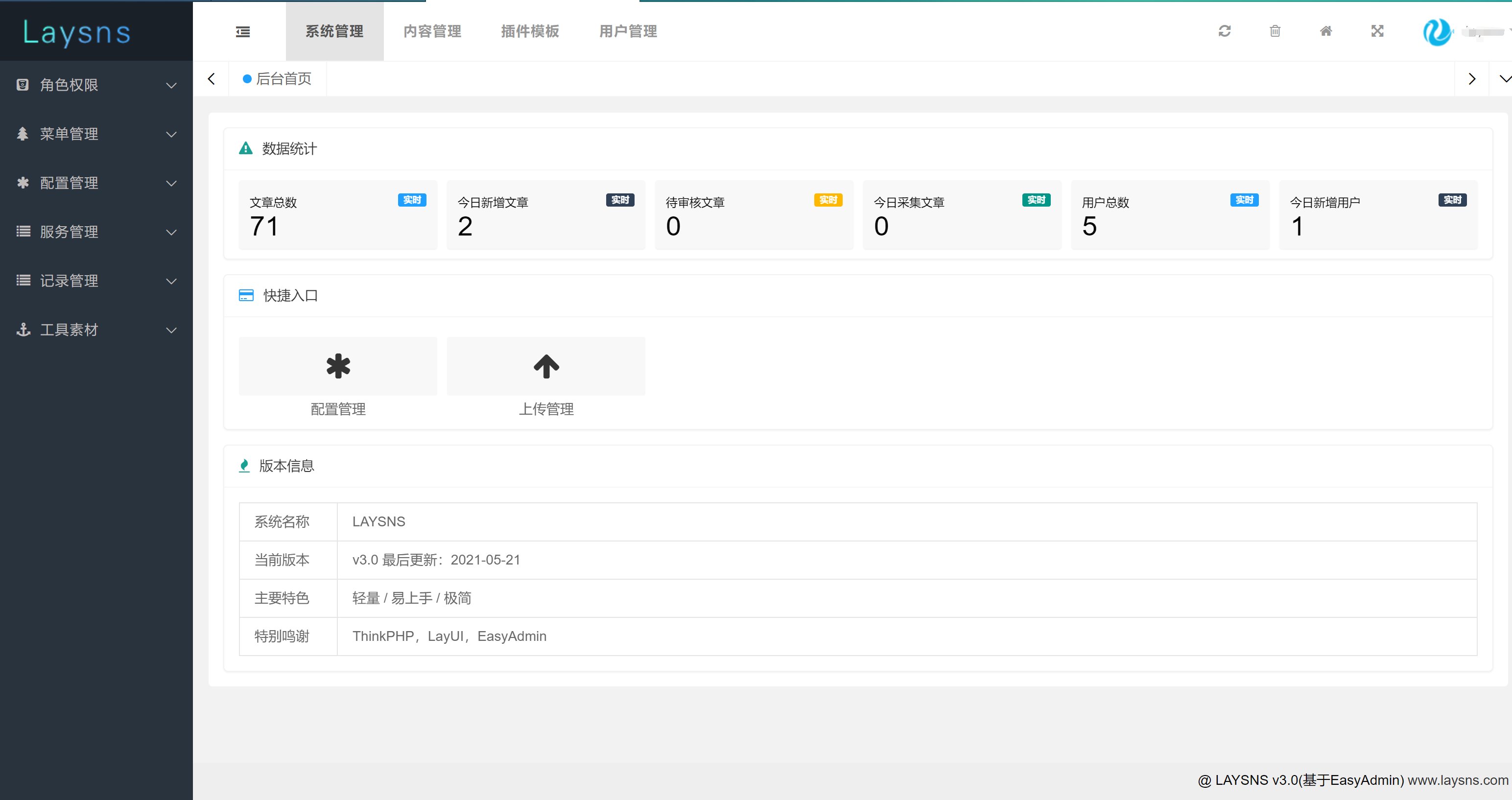Click the Laysns logo
Image resolution: width=1512 pixels, height=800 pixels.
(x=77, y=32)
